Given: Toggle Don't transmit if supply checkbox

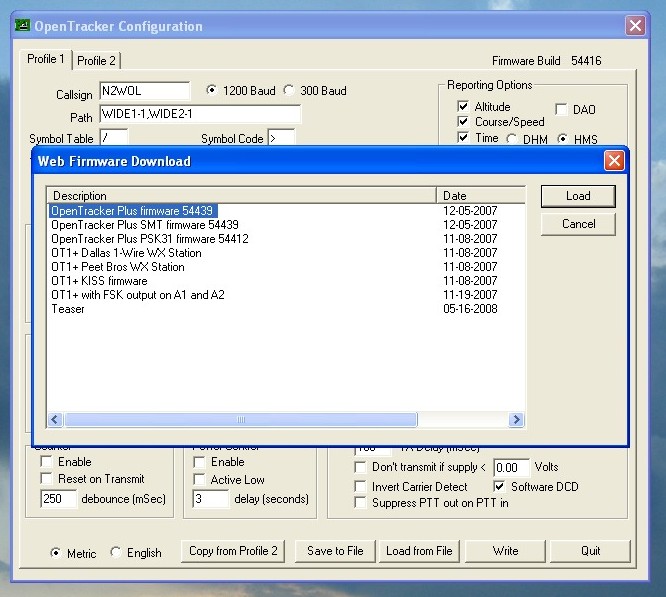Looking at the screenshot, I should tap(360, 467).
